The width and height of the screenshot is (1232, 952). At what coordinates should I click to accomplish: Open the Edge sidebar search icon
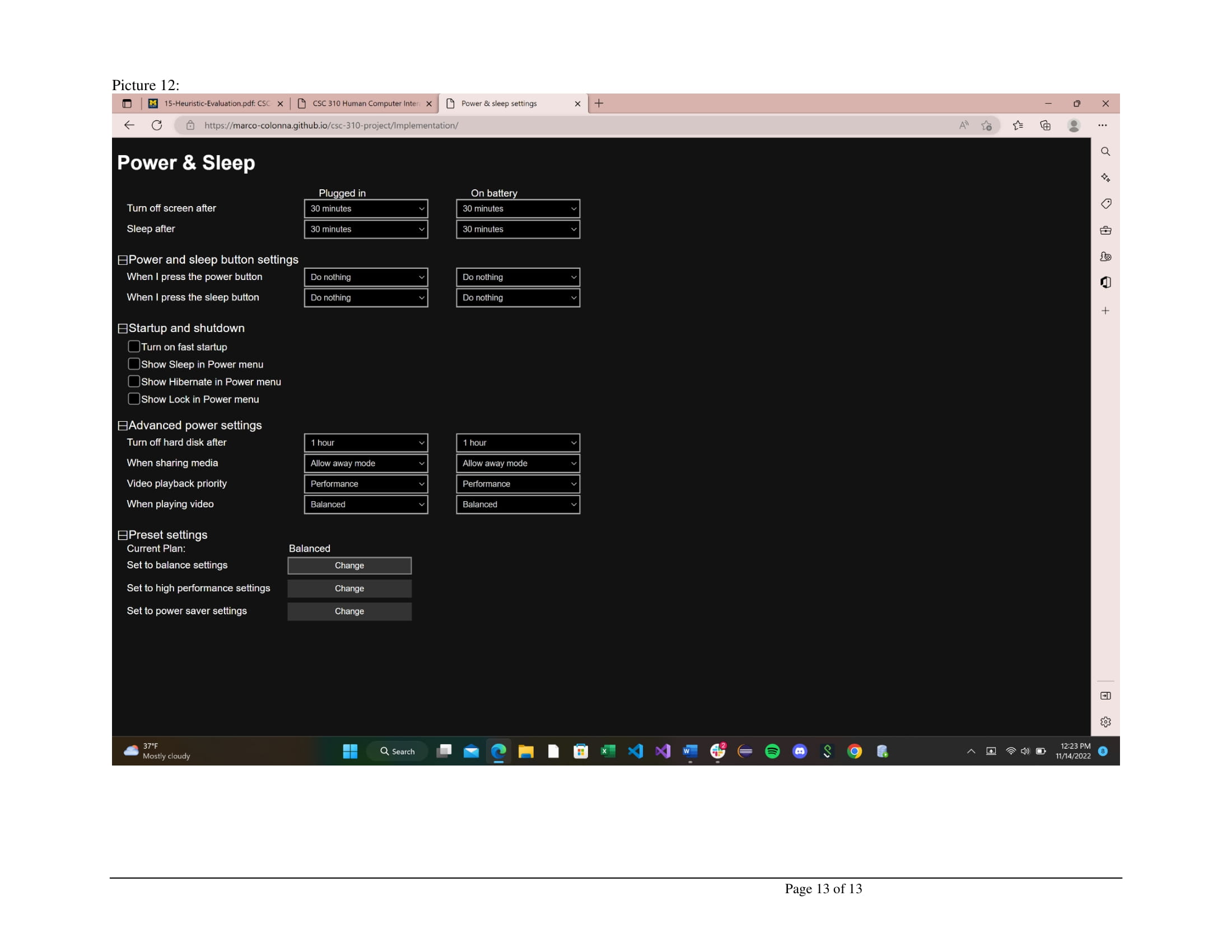1105,152
